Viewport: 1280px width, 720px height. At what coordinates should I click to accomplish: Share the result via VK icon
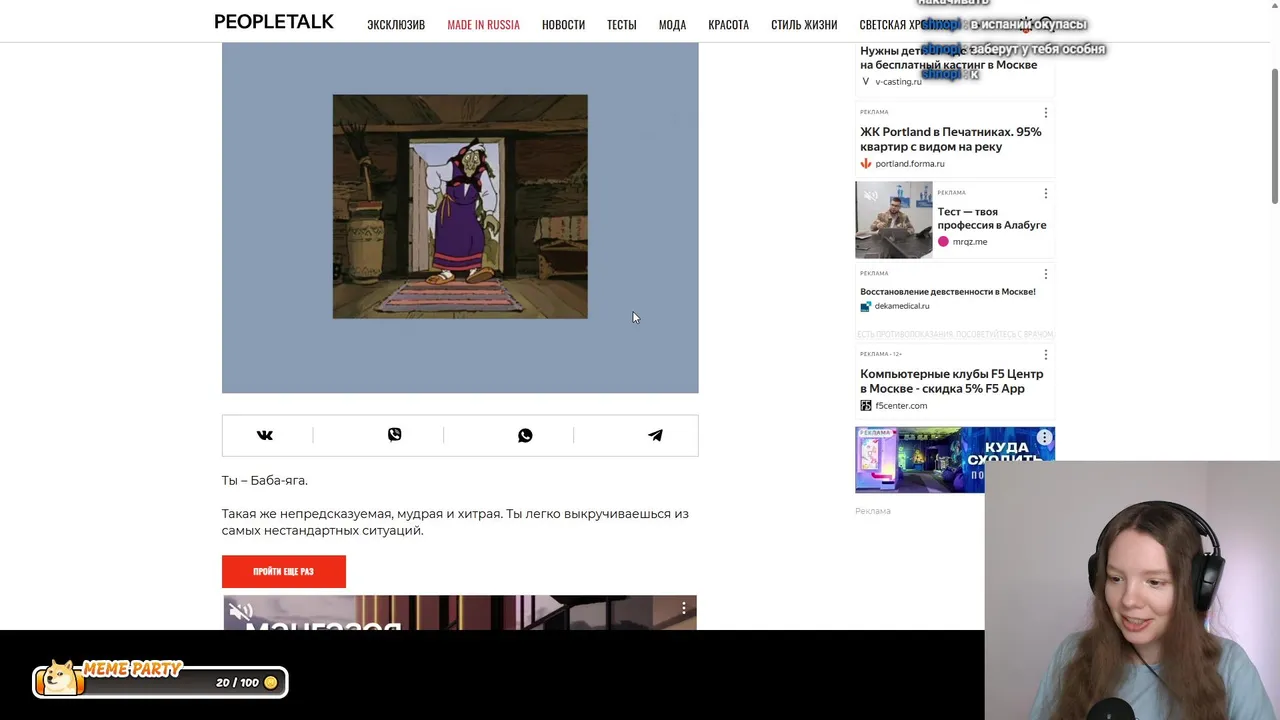tap(265, 435)
